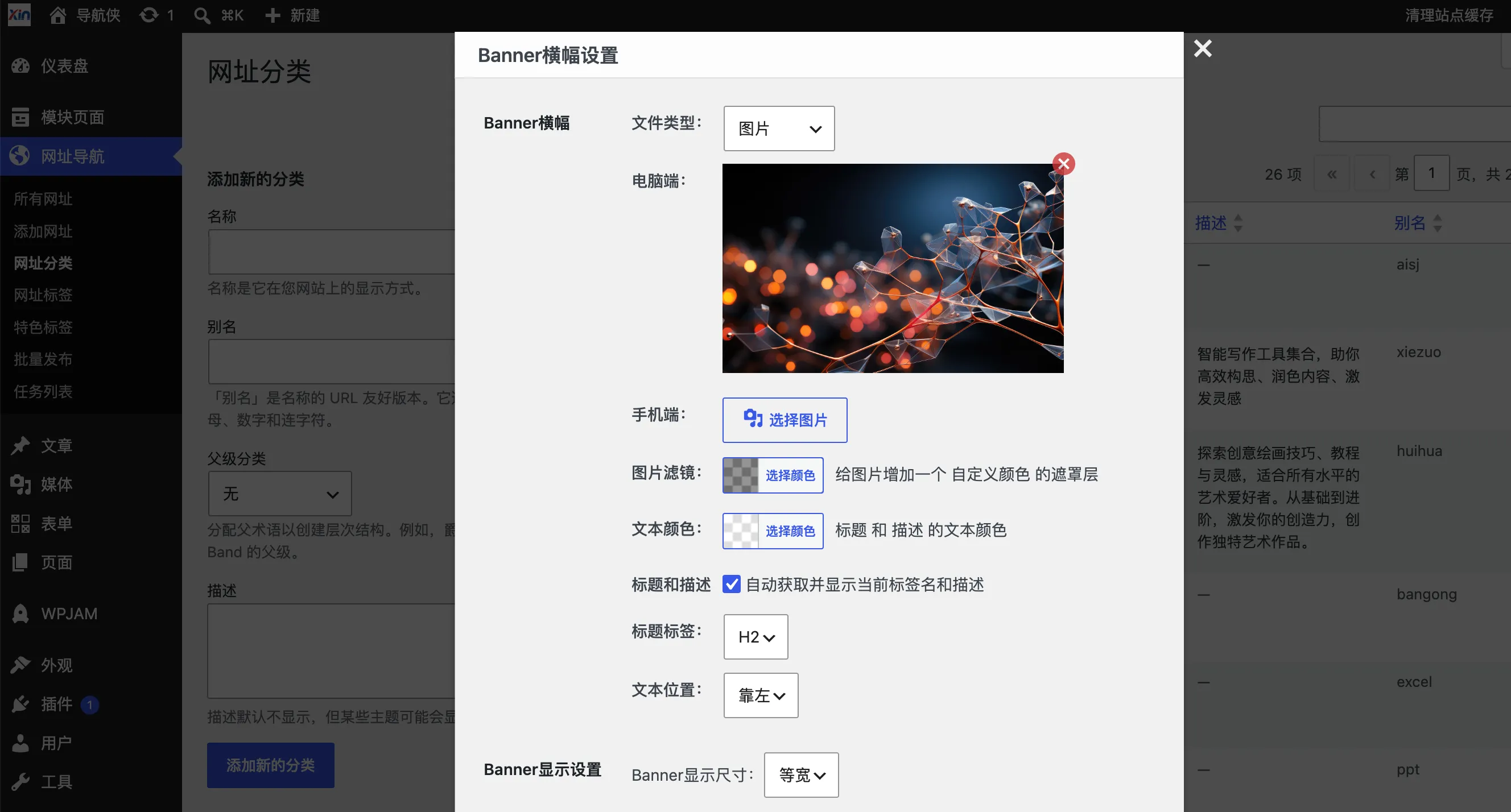Remove the 电脑端 banner image
This screenshot has width=1511, height=812.
pyautogui.click(x=1063, y=164)
